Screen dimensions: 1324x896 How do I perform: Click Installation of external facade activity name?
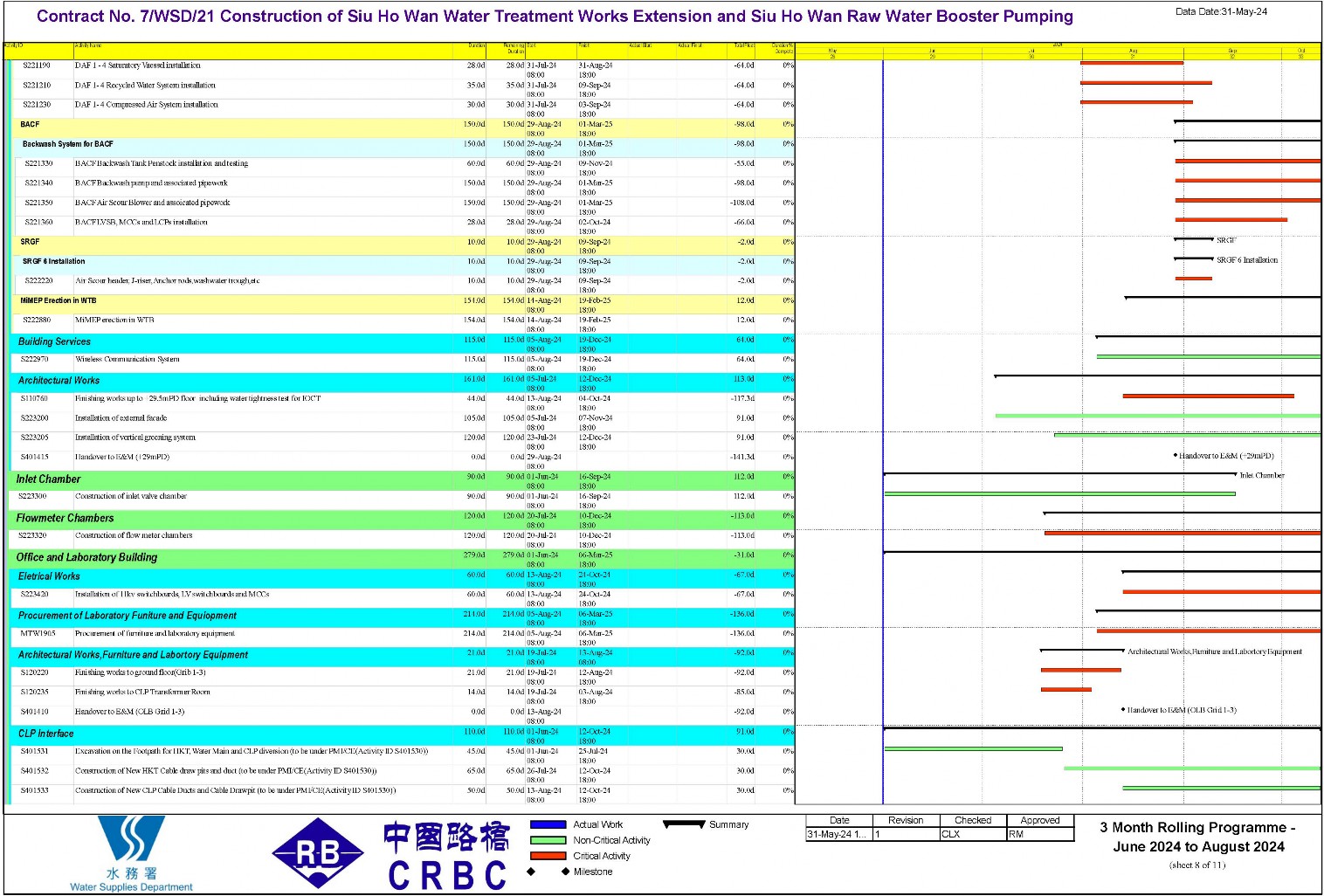point(121,418)
